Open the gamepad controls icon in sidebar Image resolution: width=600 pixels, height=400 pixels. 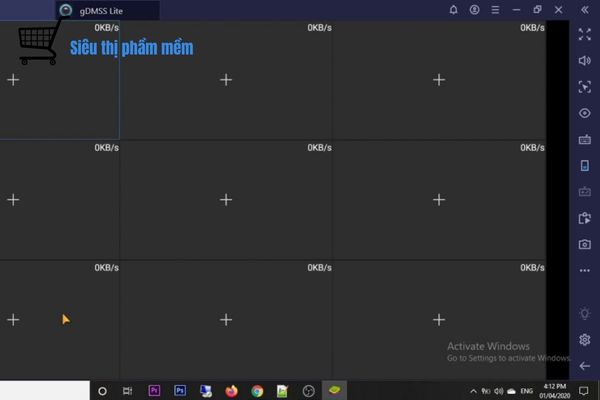click(x=584, y=191)
